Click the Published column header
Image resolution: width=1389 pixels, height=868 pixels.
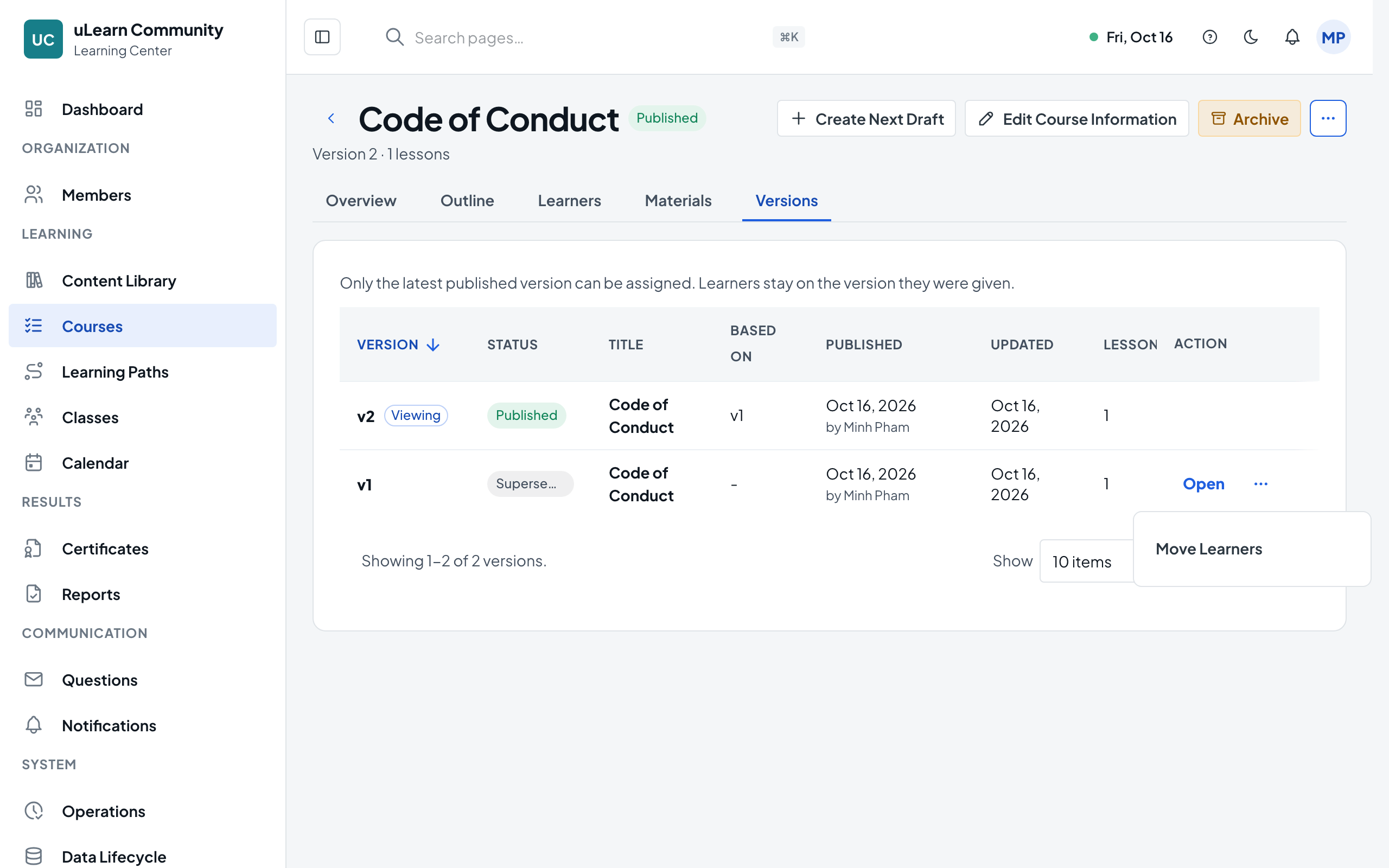[864, 344]
